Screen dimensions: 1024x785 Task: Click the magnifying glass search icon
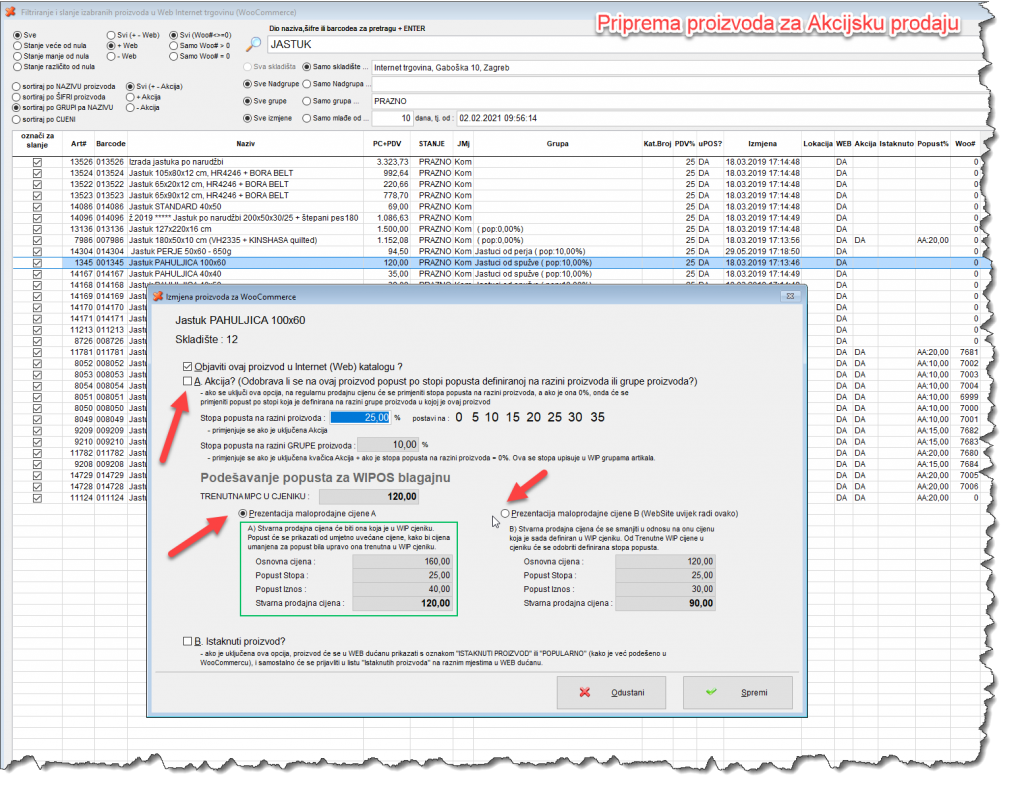pos(254,44)
